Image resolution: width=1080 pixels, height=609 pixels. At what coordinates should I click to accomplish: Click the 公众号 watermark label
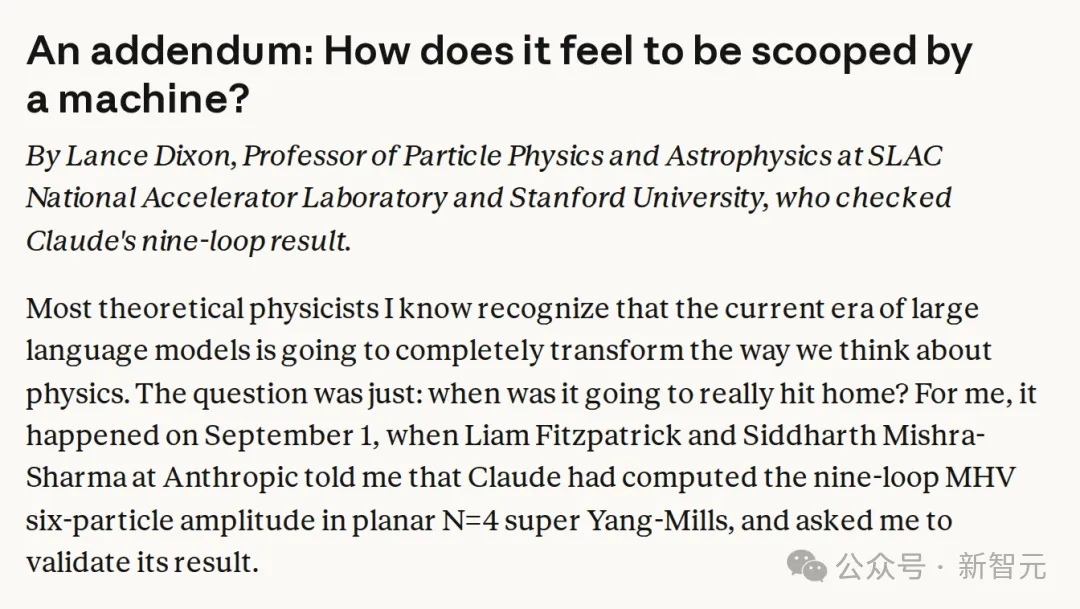(881, 567)
